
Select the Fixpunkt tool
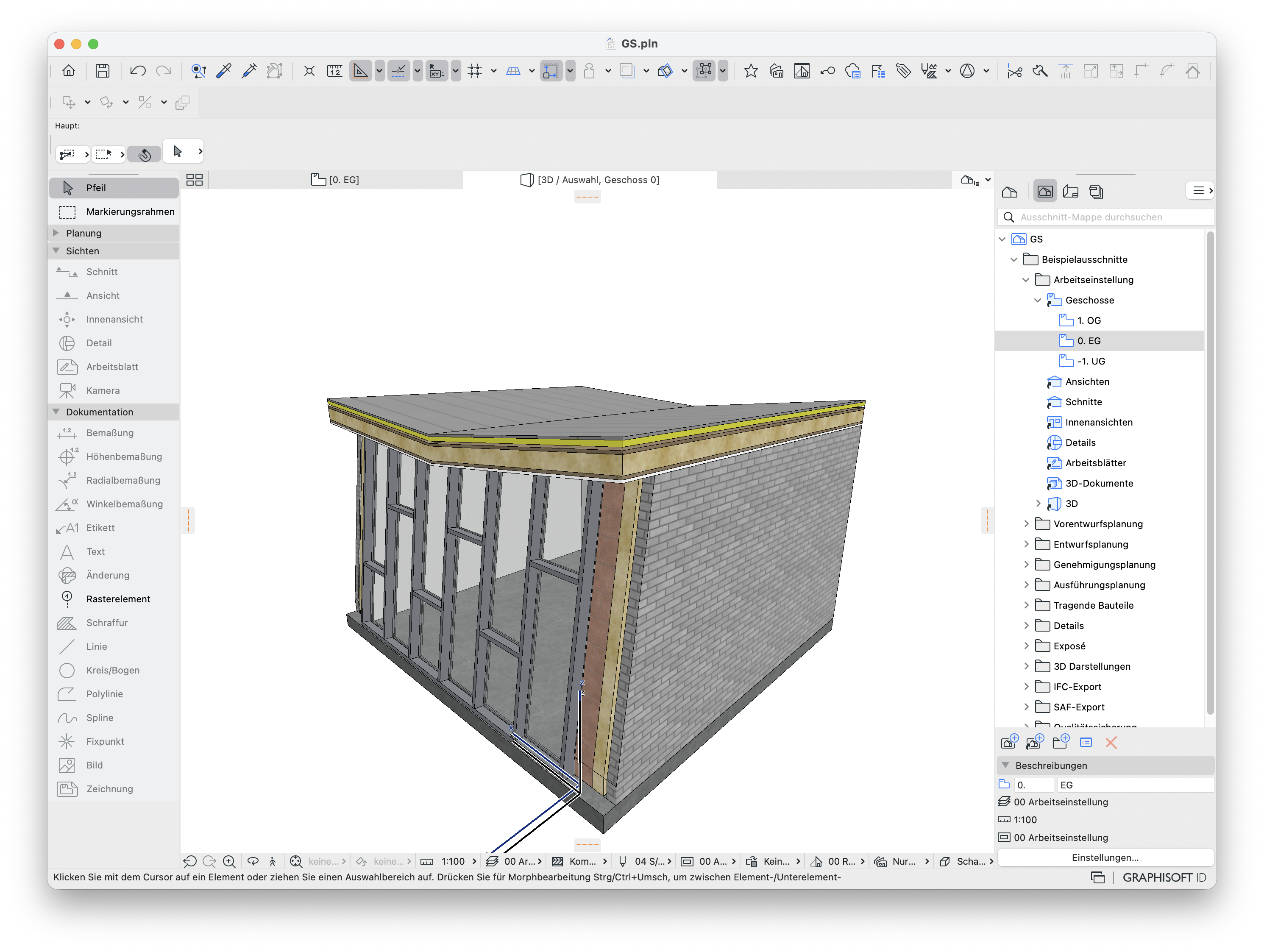pos(114,741)
